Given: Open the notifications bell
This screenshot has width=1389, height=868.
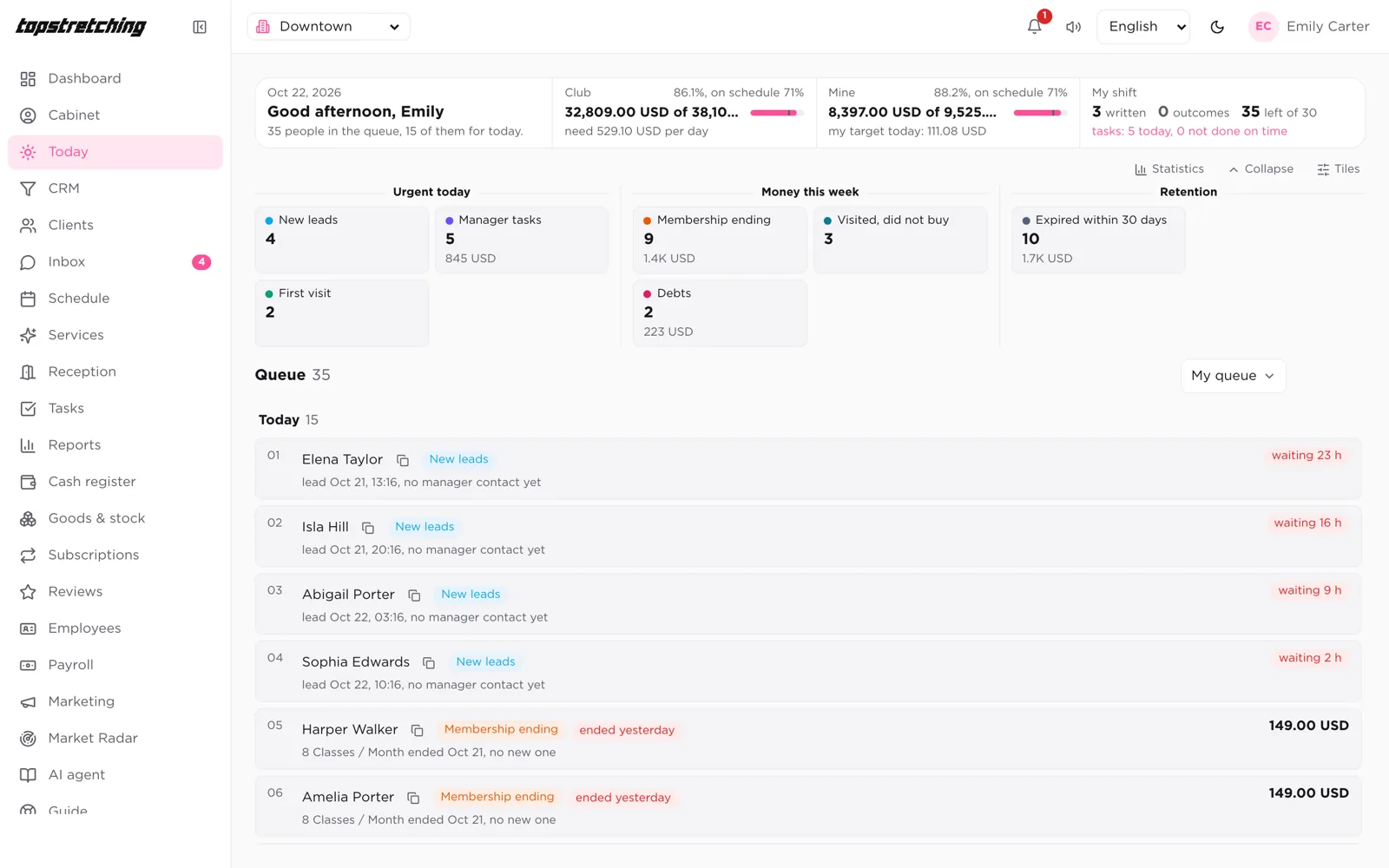Looking at the screenshot, I should (1034, 27).
